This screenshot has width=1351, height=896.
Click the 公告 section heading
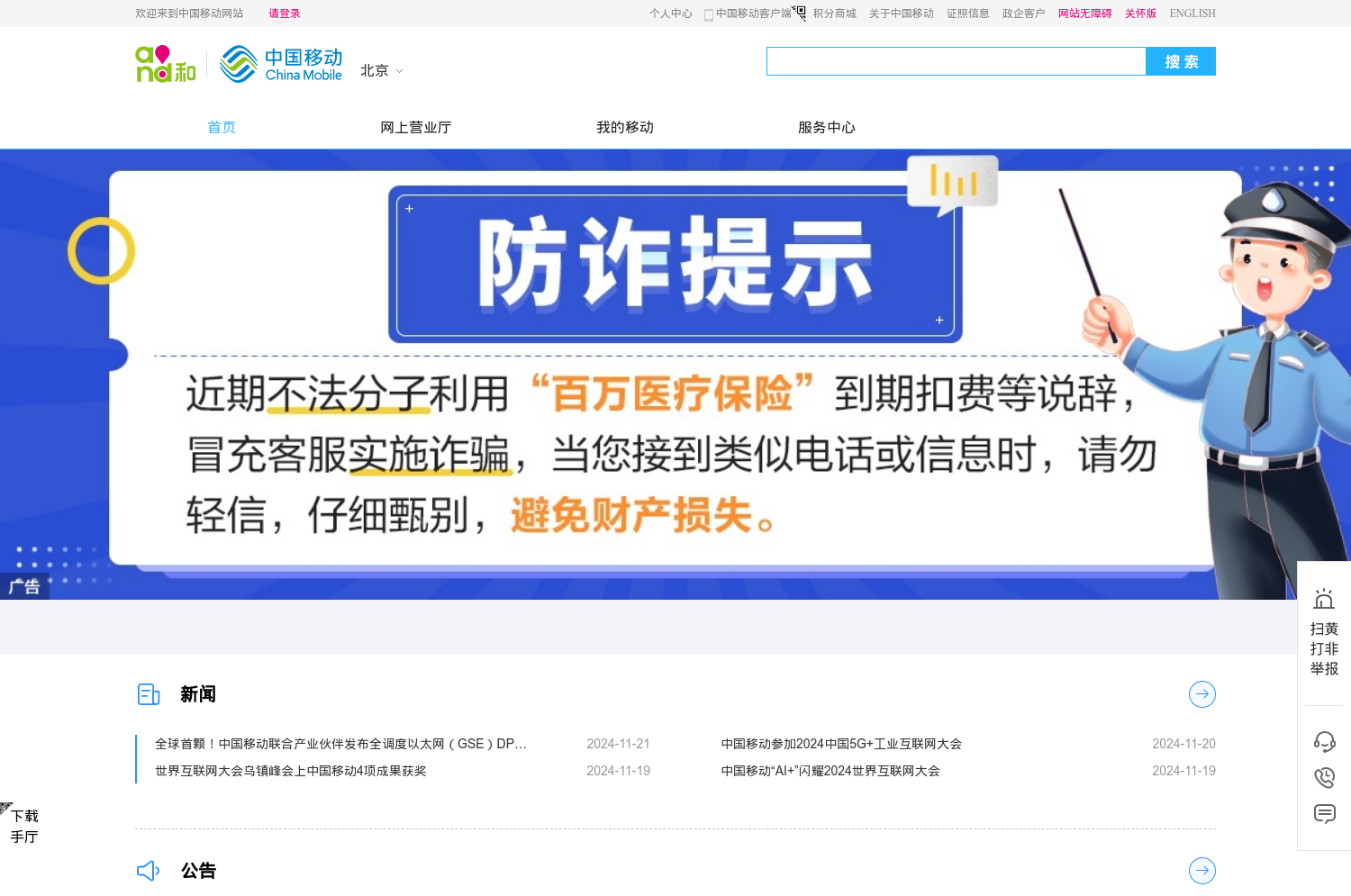(198, 871)
